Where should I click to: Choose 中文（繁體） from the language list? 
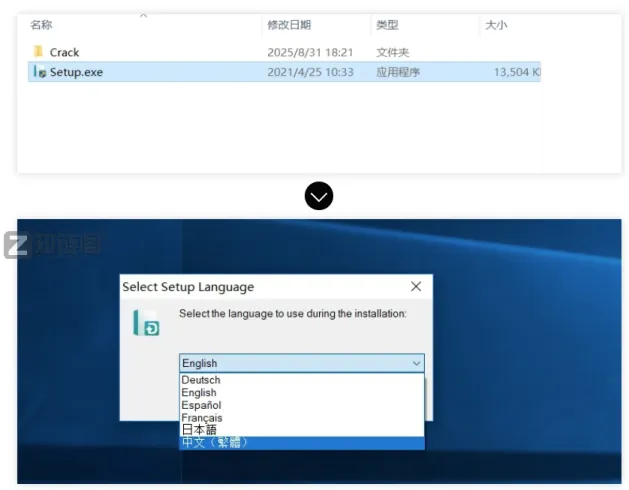point(302,443)
